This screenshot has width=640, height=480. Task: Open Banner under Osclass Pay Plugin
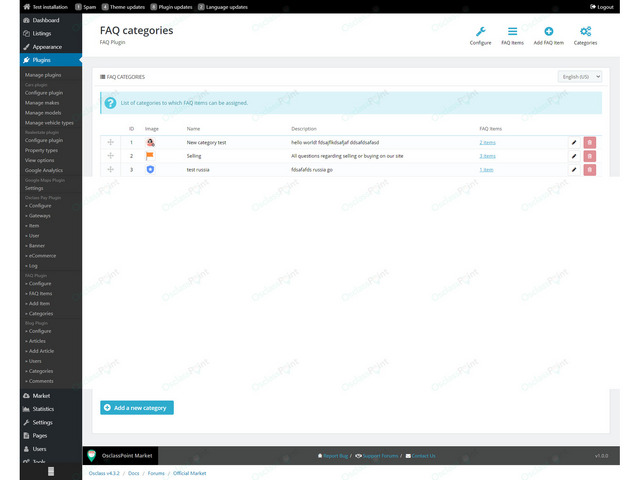click(x=35, y=246)
